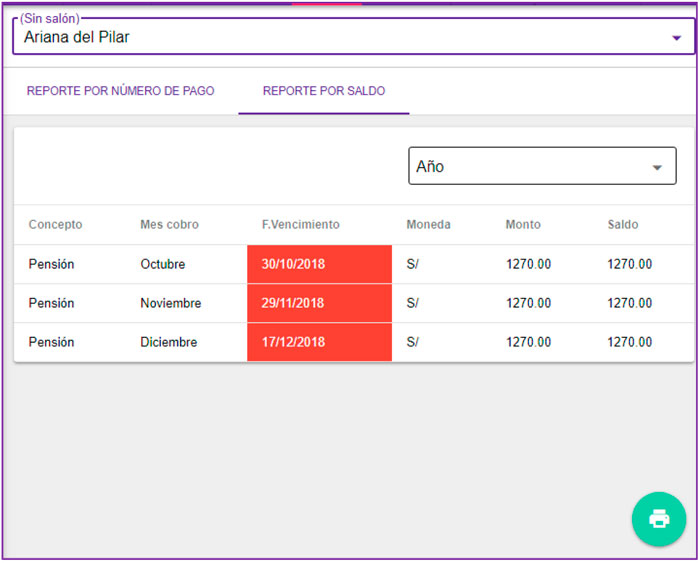
Task: Click the Moneda column header
Action: [x=428, y=225]
